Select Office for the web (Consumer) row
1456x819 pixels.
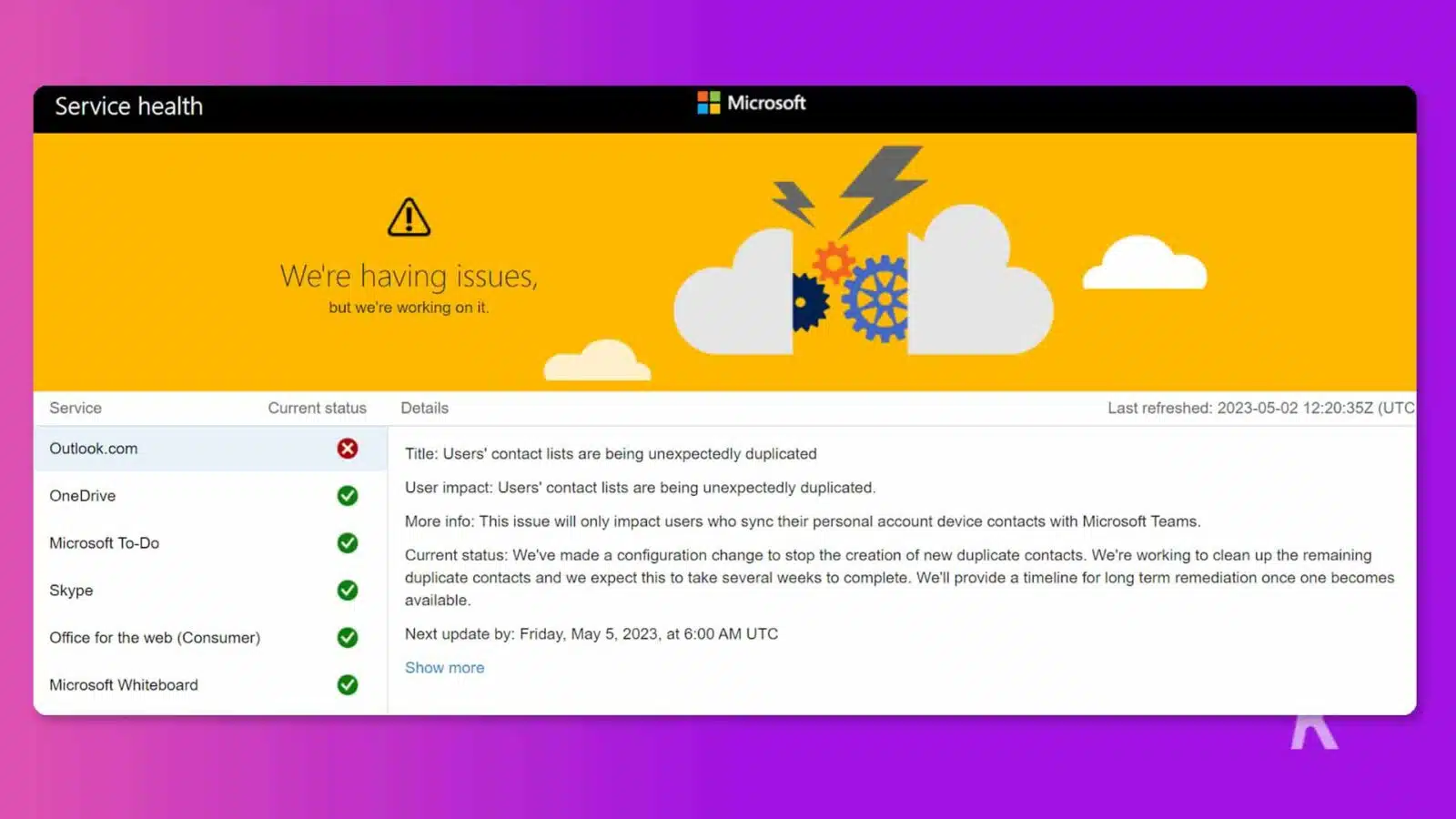coord(210,638)
